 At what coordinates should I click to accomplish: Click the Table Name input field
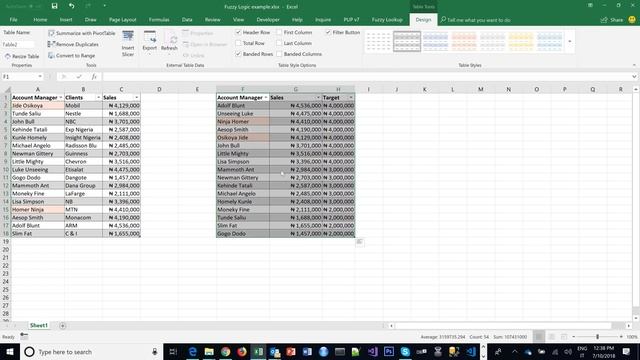coord(18,44)
